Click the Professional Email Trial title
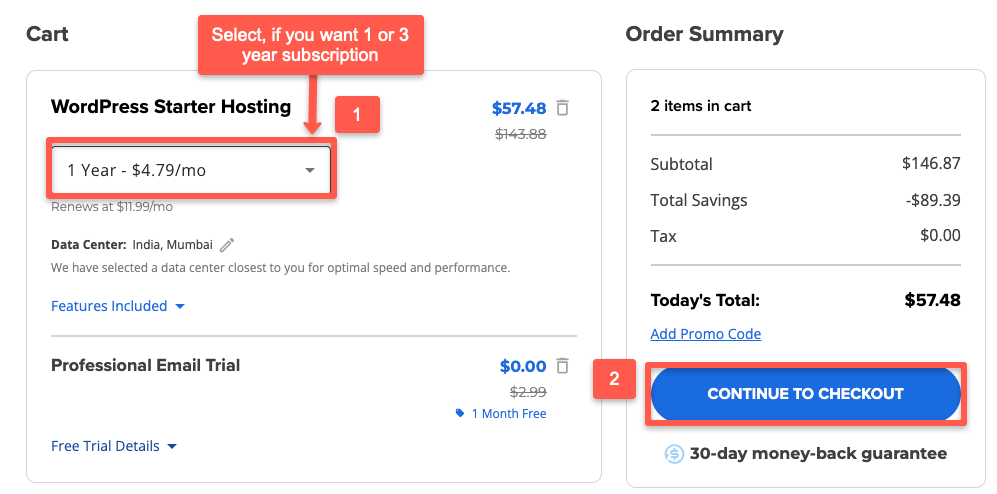The width and height of the screenshot is (997, 494). (146, 365)
